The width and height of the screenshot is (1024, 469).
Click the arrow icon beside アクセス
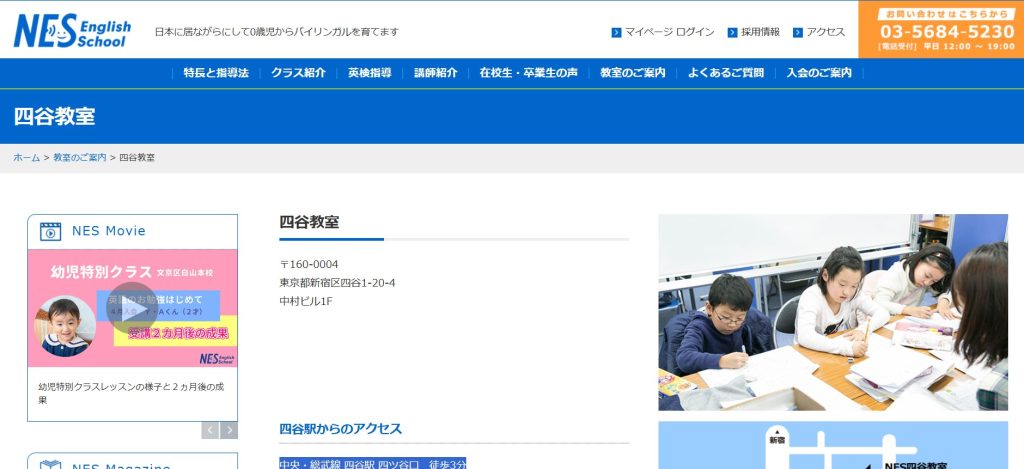coord(798,33)
